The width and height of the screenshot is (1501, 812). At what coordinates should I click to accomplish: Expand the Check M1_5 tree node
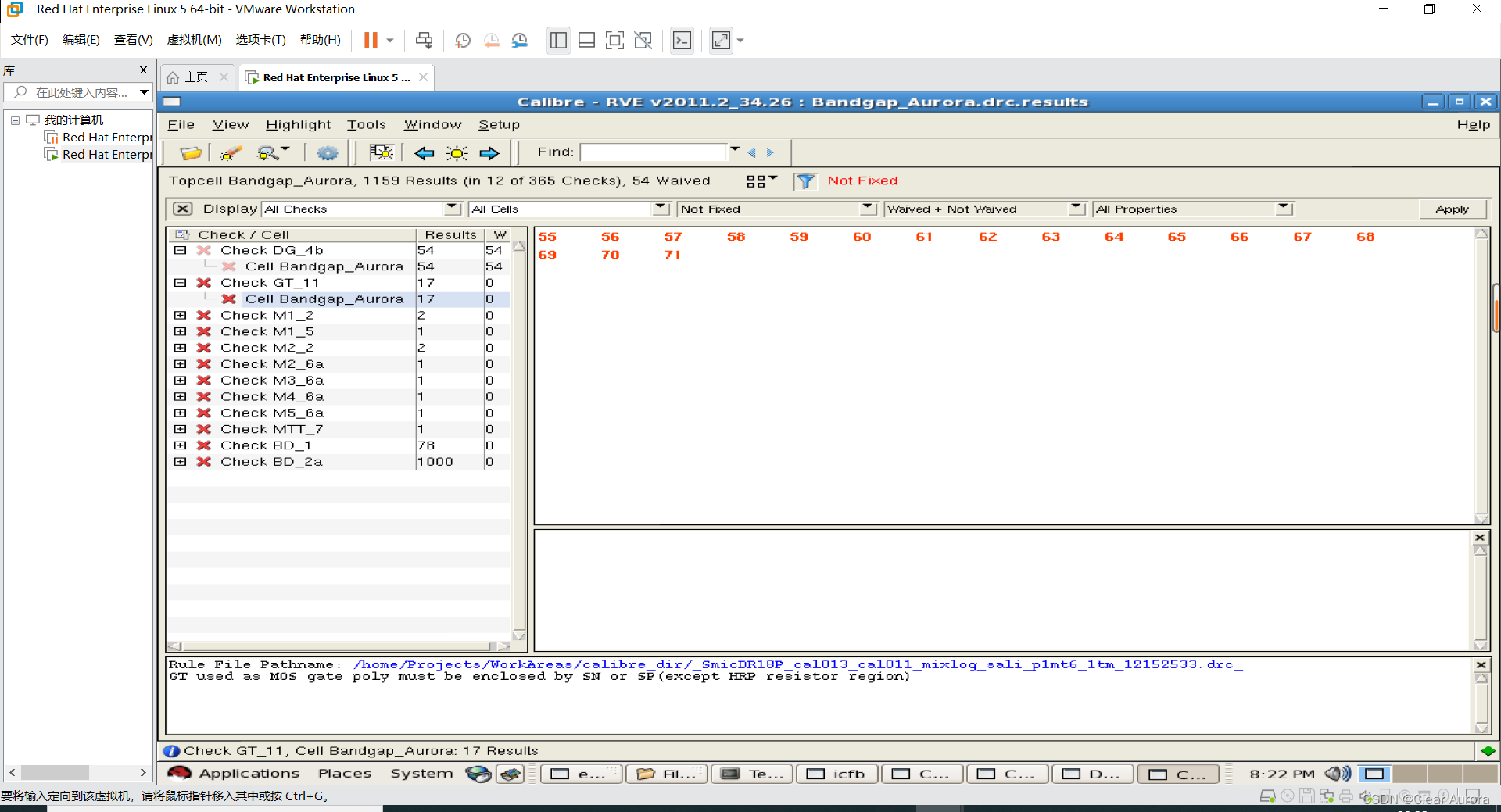pyautogui.click(x=180, y=332)
